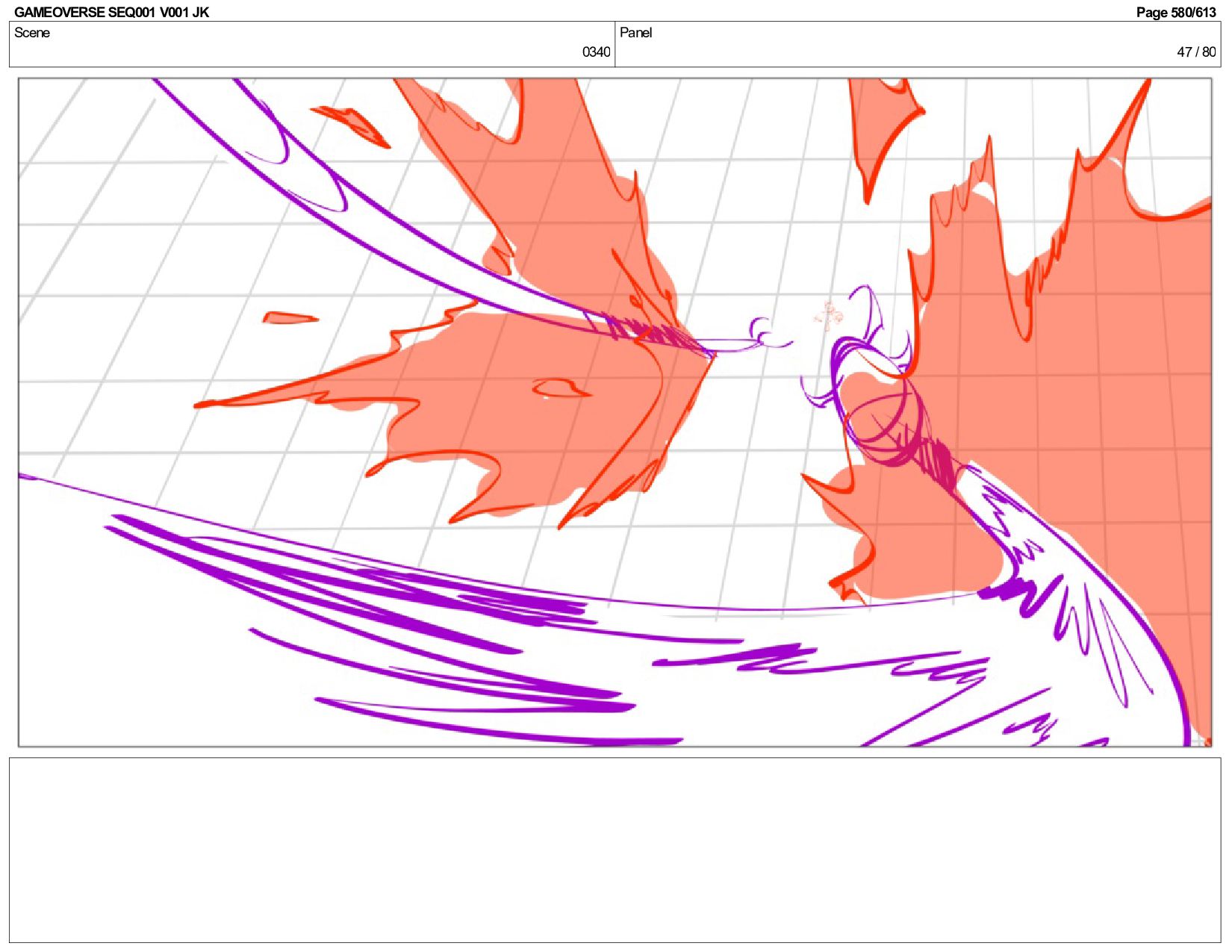Select the panel count 47 / 80
This screenshot has height=952, width=1232.
[1196, 52]
